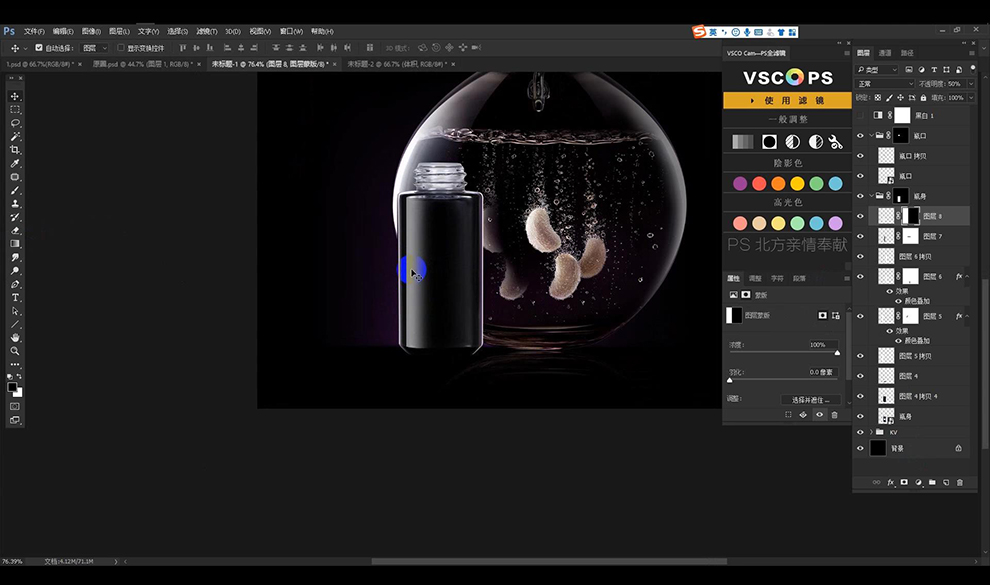This screenshot has height=585, width=990.
Task: Enable the 显示变换控件 checkbox
Action: point(121,47)
